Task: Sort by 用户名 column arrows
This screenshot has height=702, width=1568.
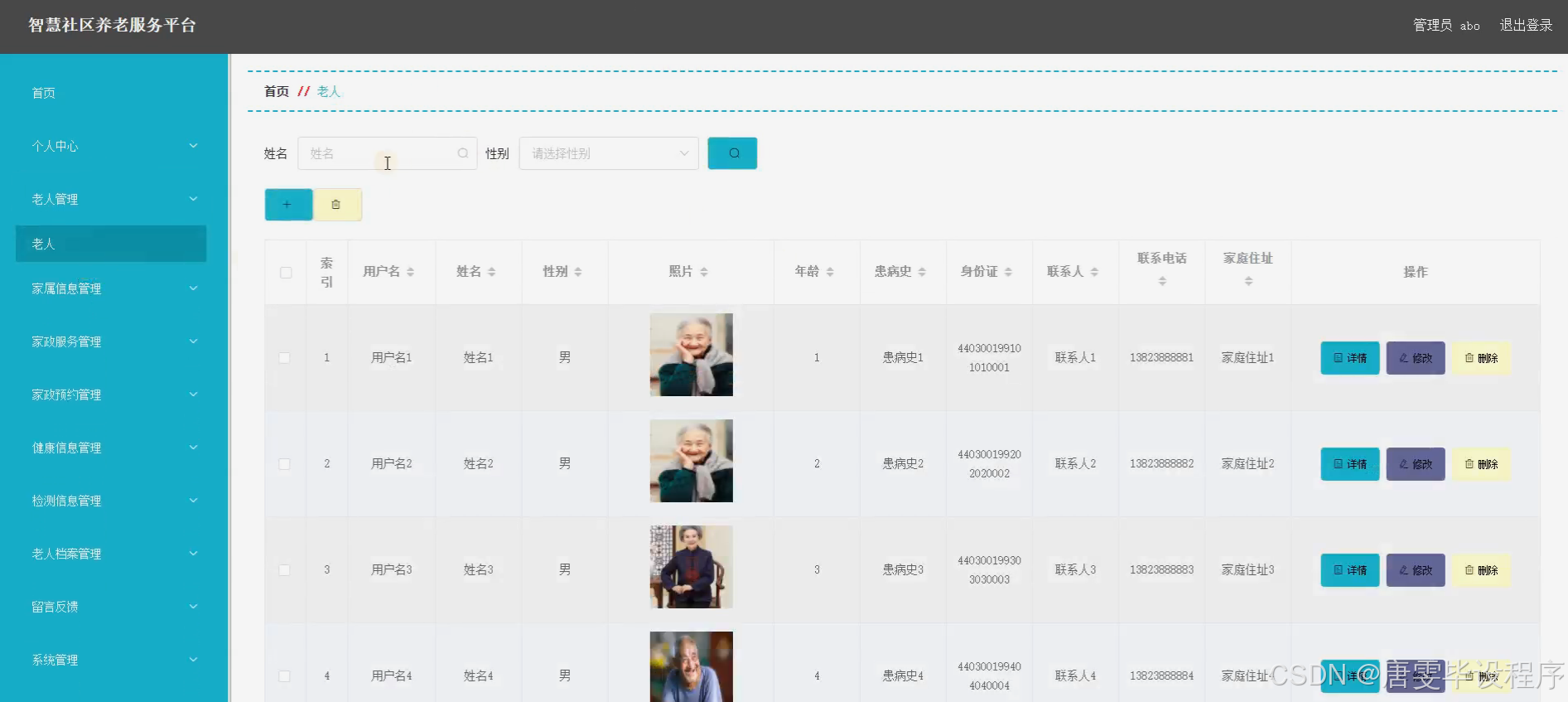Action: coord(410,272)
